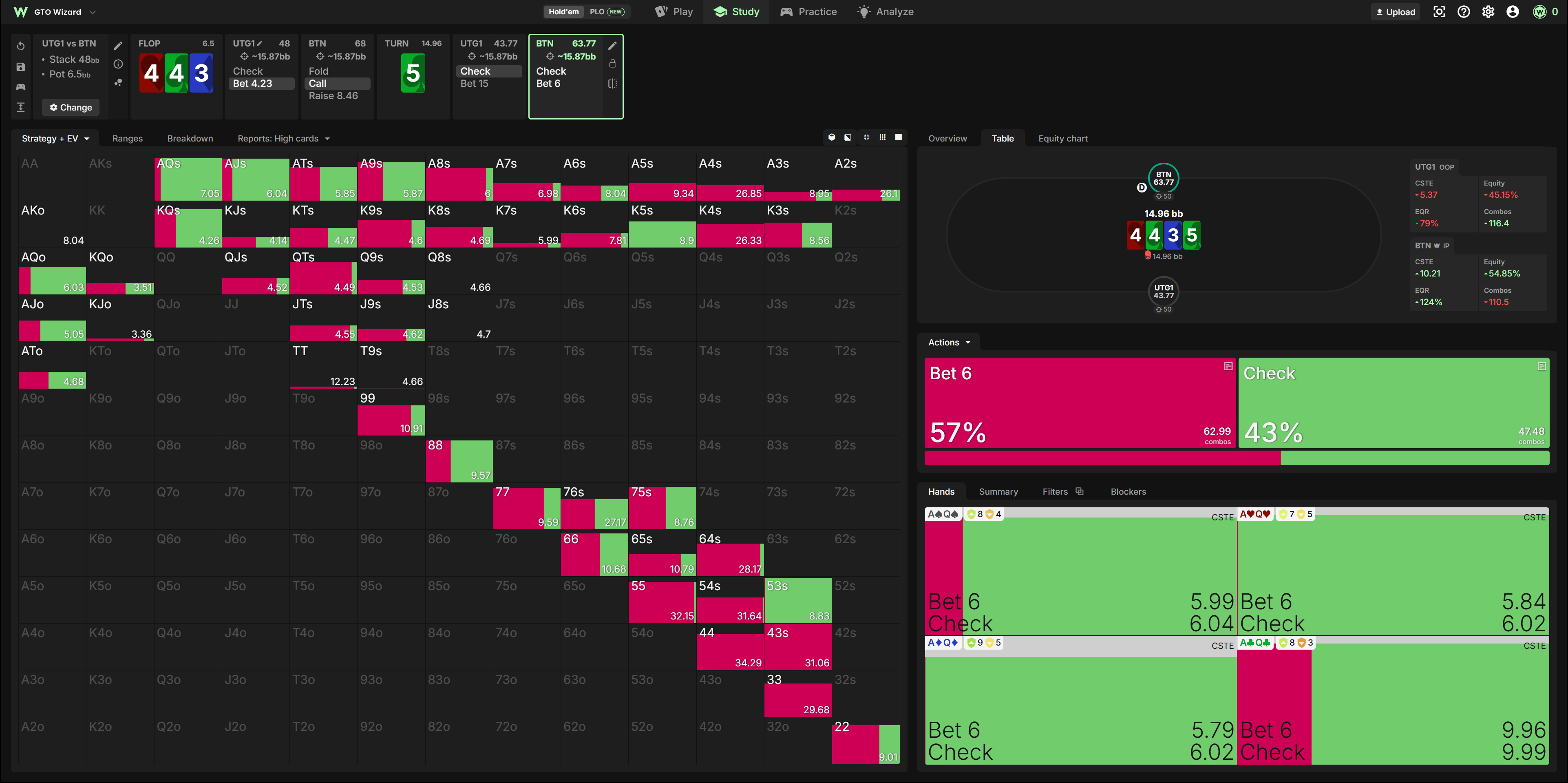Screen dimensions: 1568x783
Task: Click the poker chips icon below info icon
Action: (x=118, y=82)
